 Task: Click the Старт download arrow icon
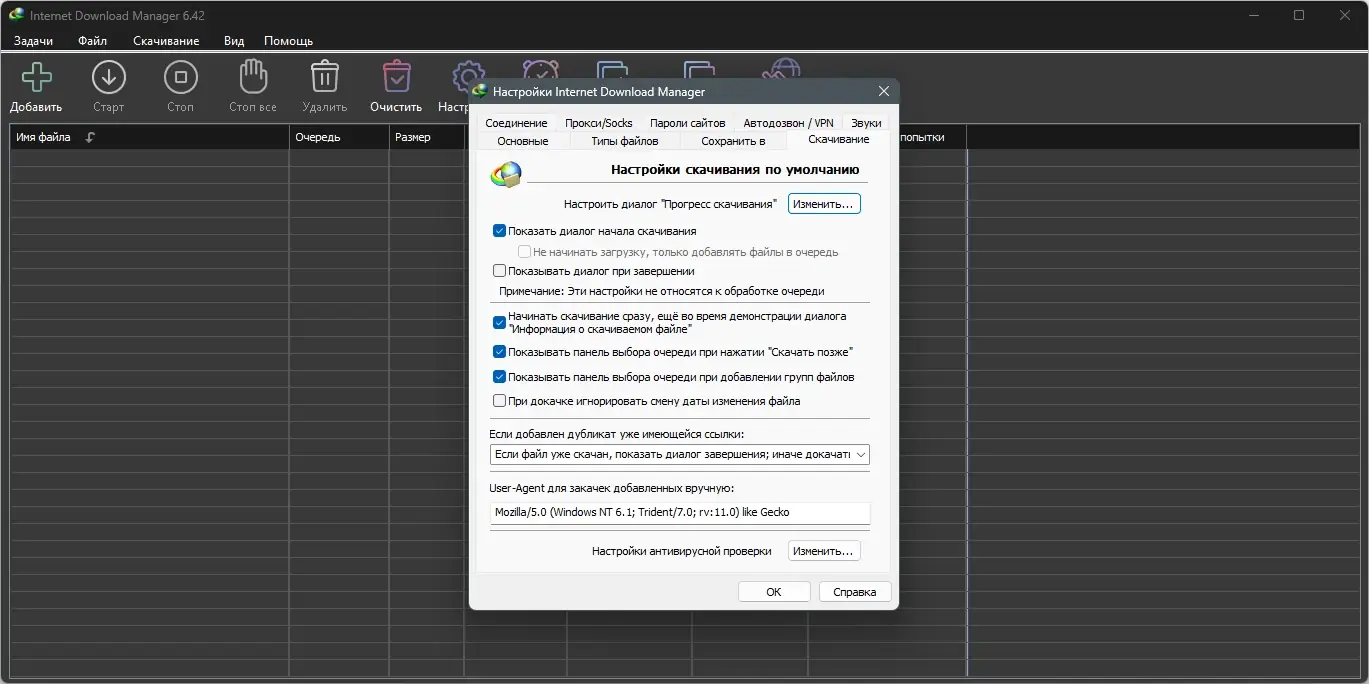click(108, 77)
